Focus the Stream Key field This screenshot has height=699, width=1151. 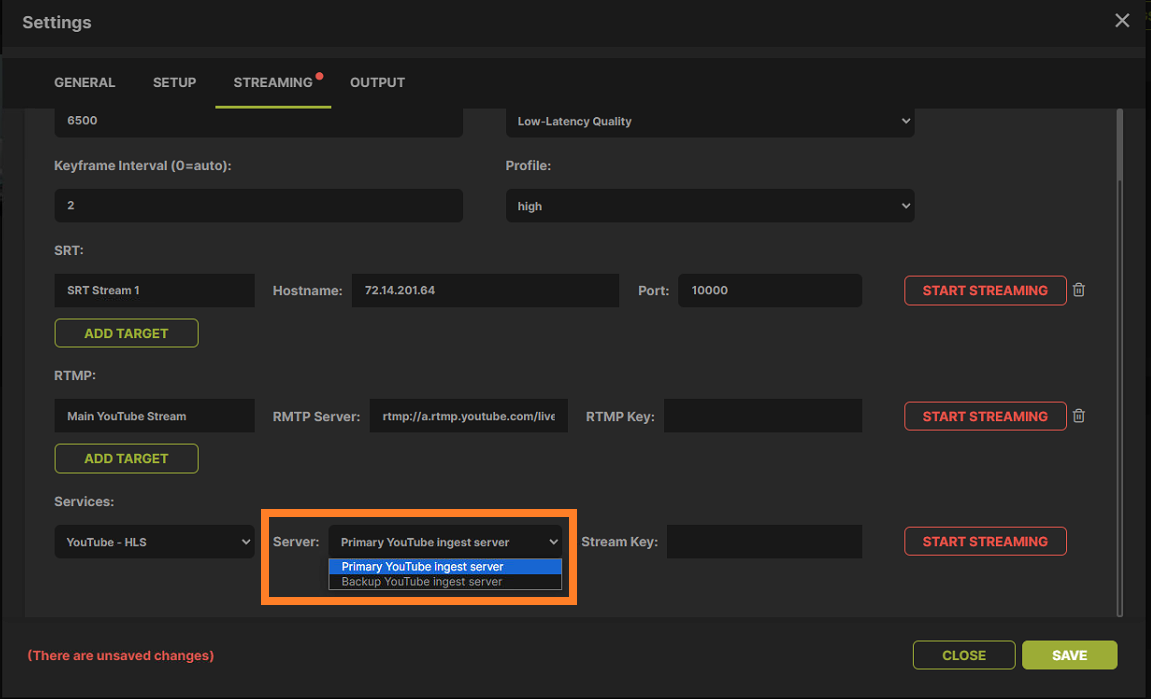point(764,542)
